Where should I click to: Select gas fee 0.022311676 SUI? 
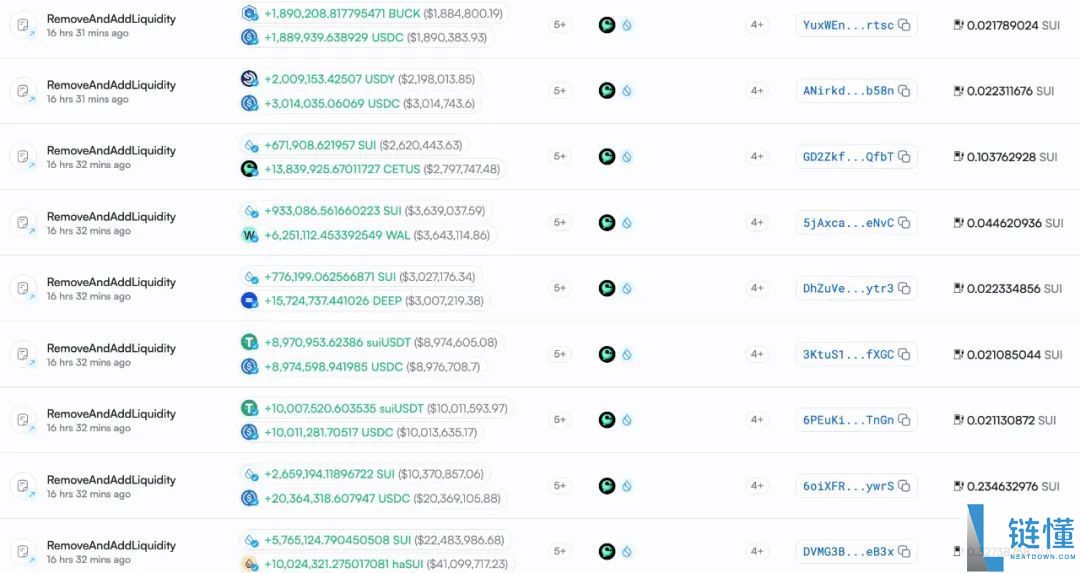click(1010, 91)
